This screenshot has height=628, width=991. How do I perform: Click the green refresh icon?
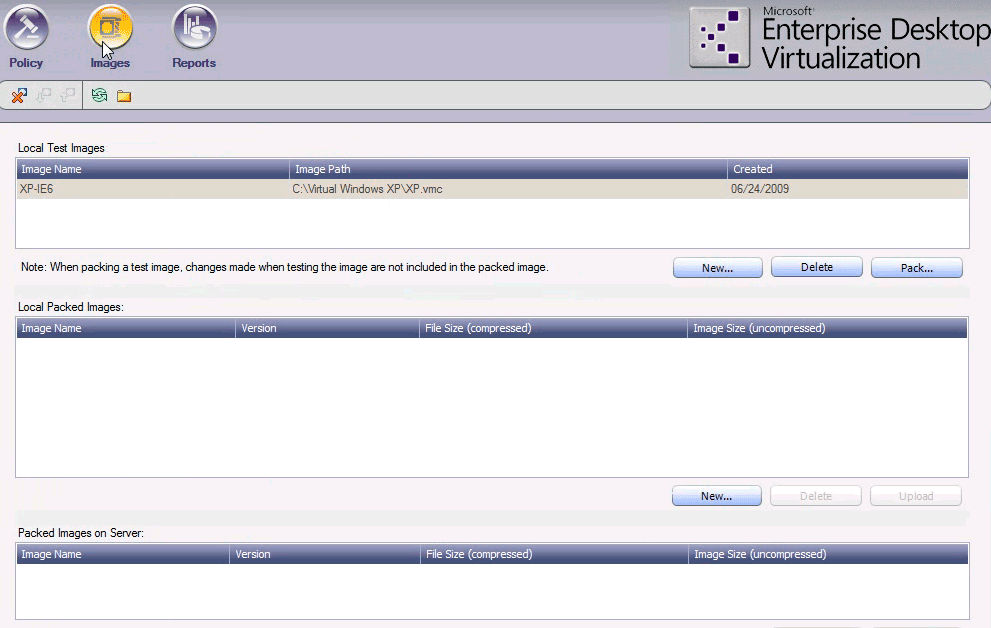pos(99,96)
